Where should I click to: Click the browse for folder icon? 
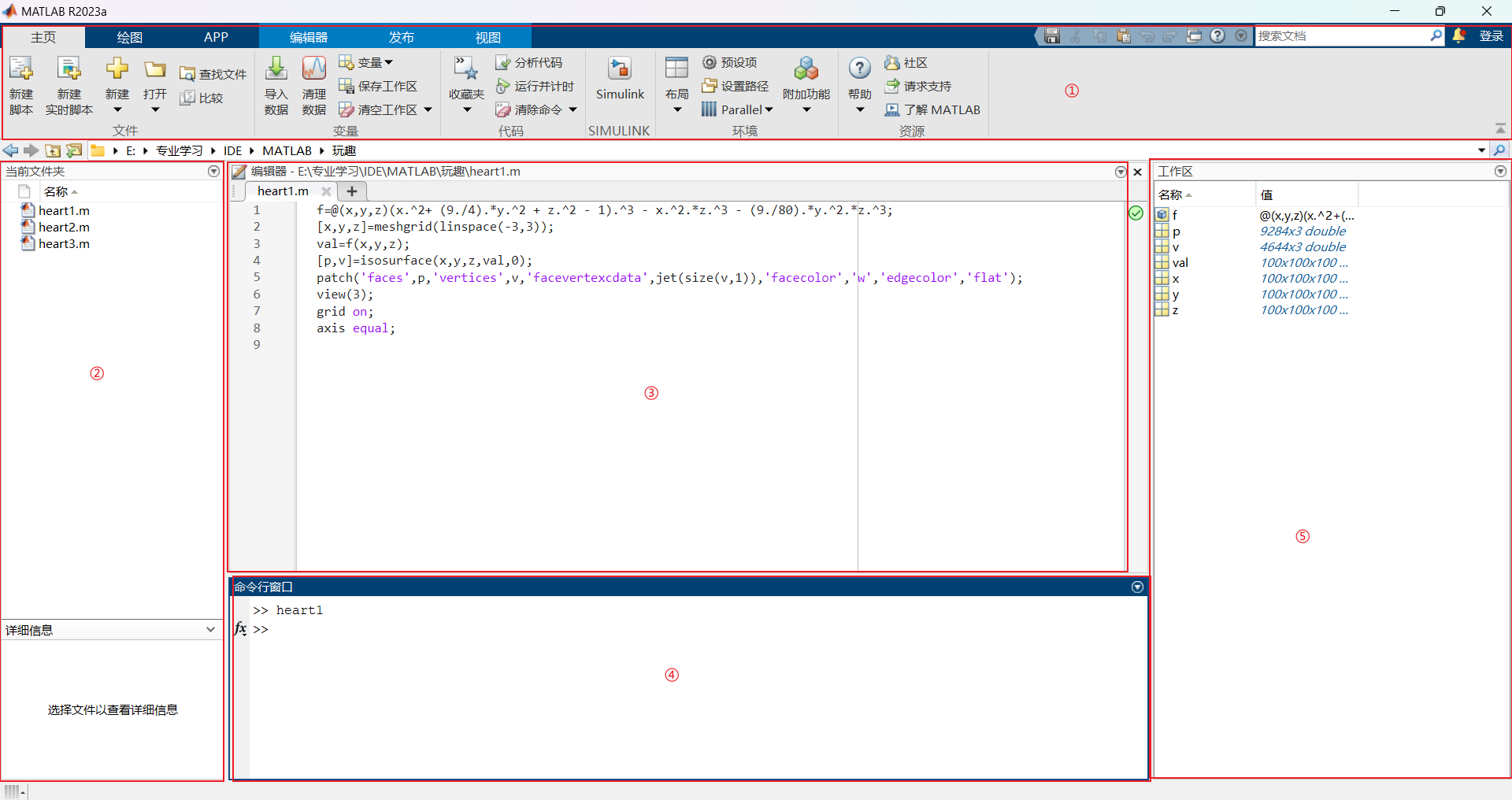coord(74,150)
